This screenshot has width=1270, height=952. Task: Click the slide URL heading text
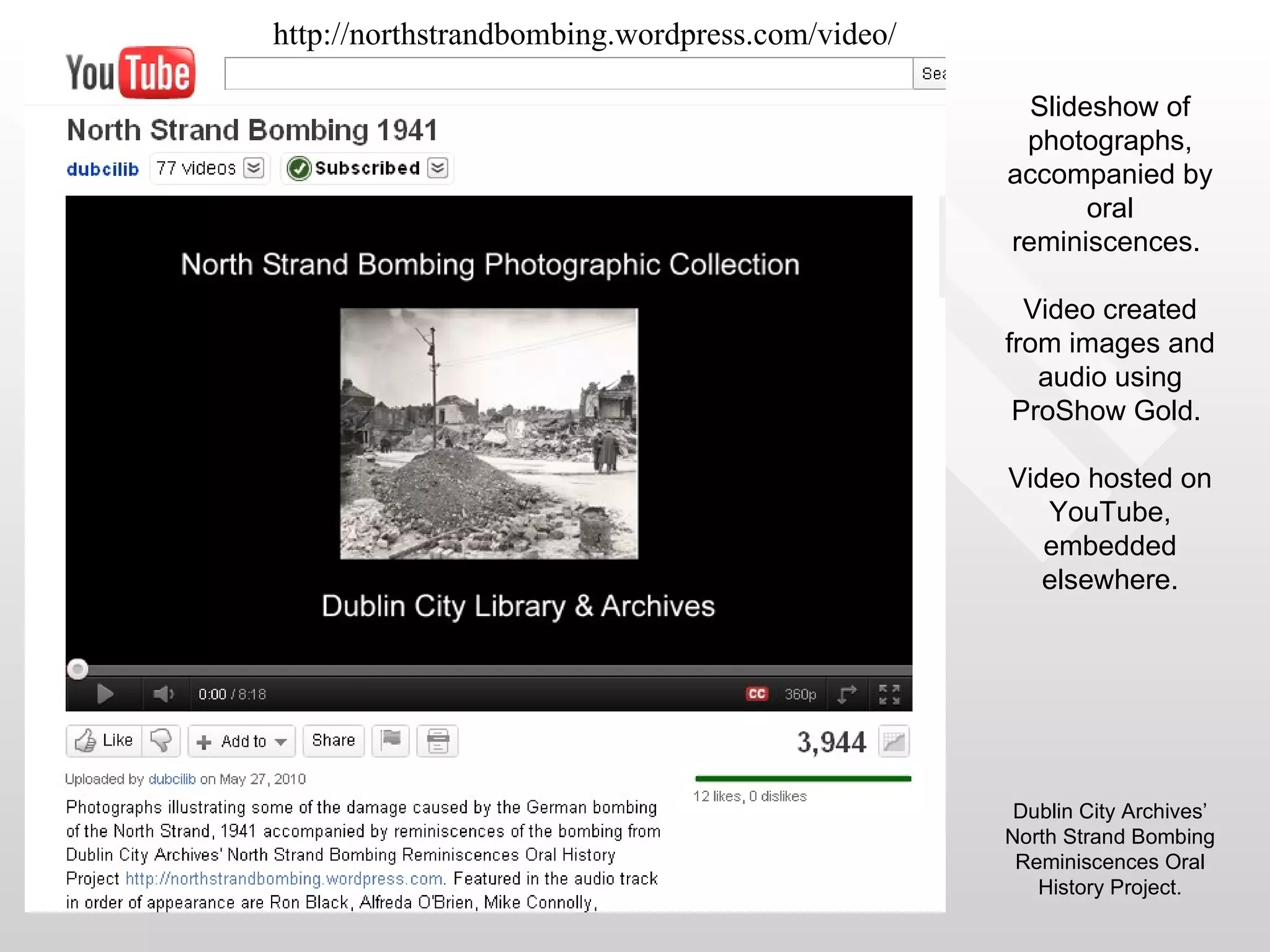[584, 35]
